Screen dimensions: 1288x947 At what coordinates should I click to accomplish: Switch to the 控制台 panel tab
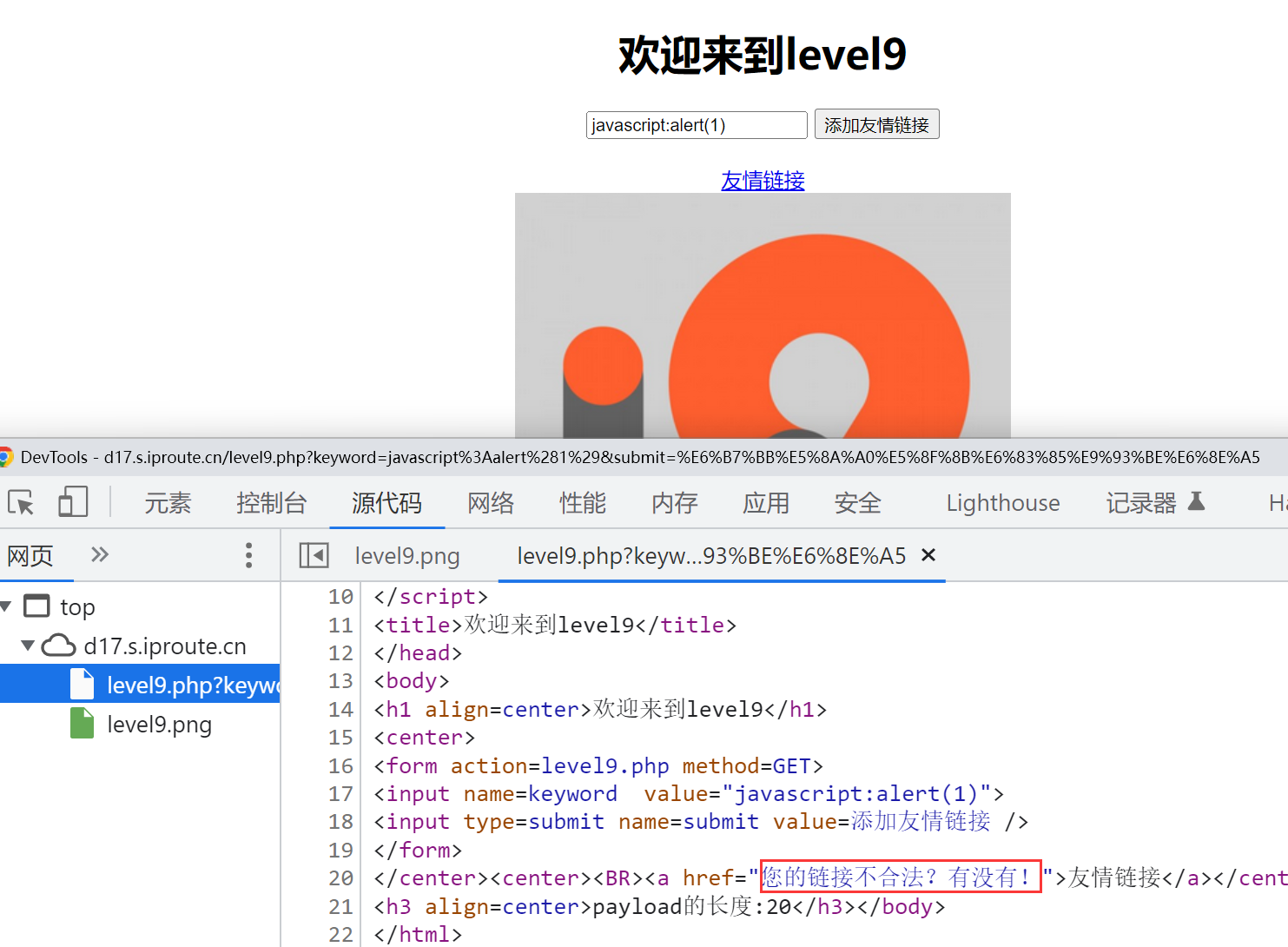click(x=271, y=503)
